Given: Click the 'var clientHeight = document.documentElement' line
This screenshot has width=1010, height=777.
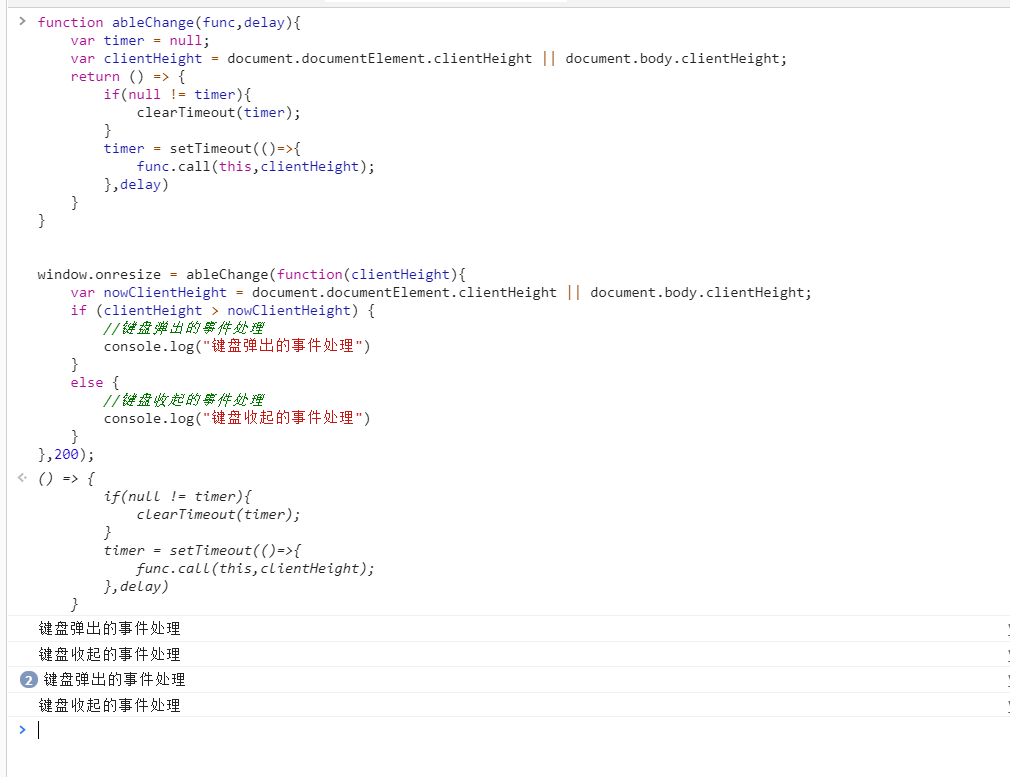Looking at the screenshot, I should click(x=428, y=59).
